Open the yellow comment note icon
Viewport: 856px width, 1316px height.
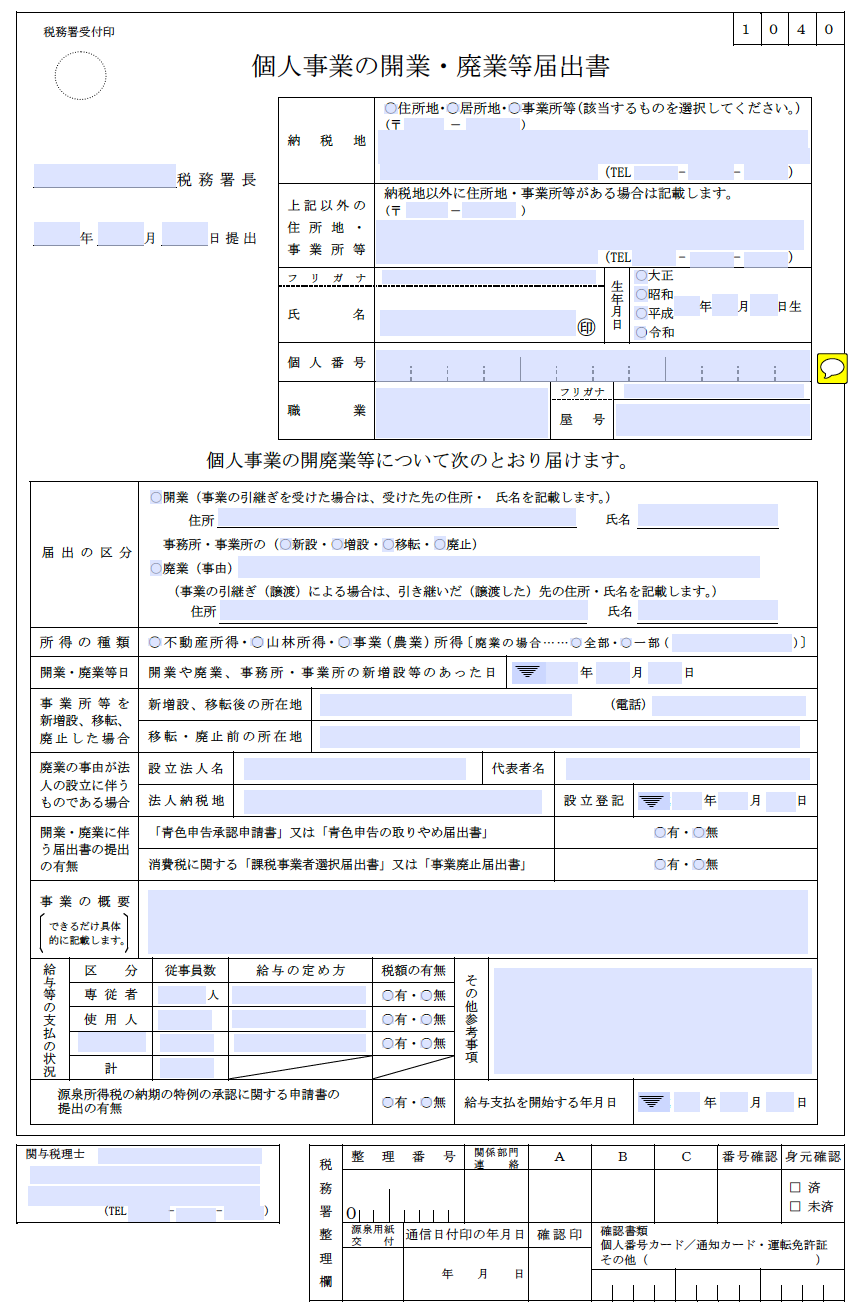[832, 369]
